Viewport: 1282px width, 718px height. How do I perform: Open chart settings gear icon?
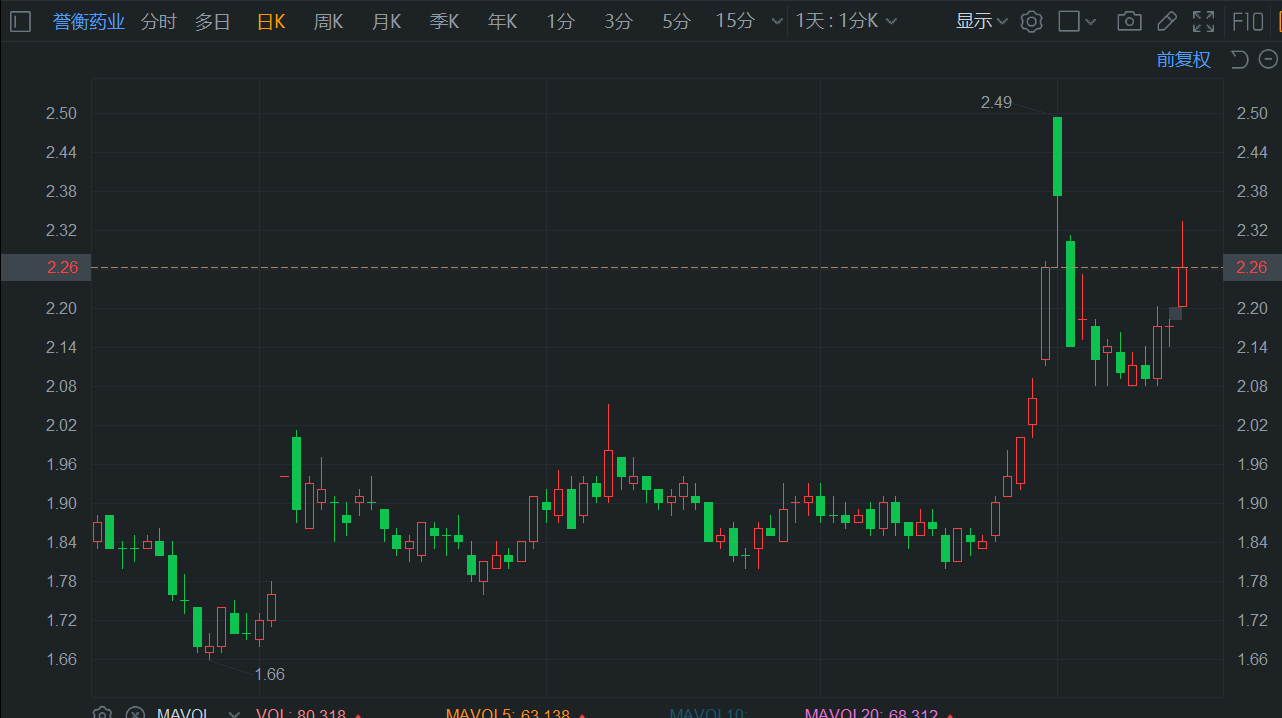pos(1031,21)
